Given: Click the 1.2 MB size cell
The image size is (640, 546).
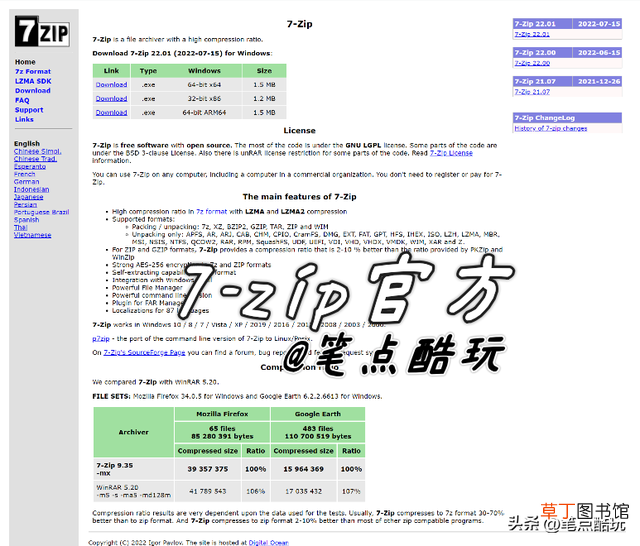Looking at the screenshot, I should point(264,99).
